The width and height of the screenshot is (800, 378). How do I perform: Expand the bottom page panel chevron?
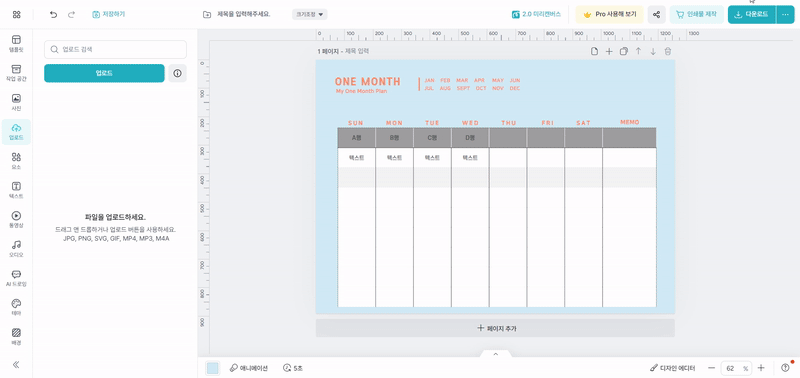[495, 354]
